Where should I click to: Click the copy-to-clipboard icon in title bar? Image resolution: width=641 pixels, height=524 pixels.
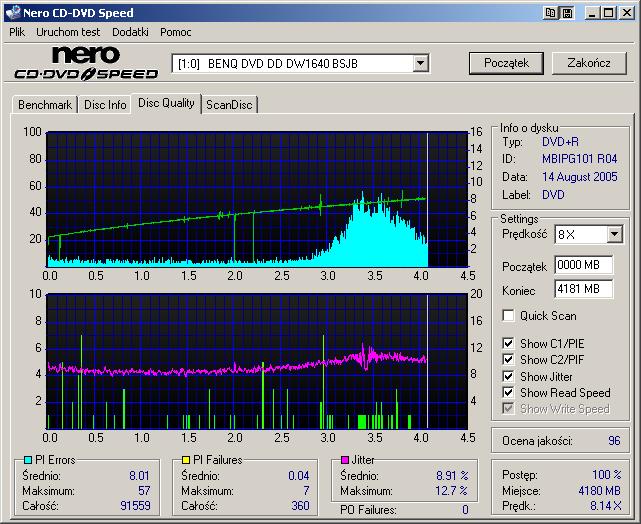[x=551, y=13]
